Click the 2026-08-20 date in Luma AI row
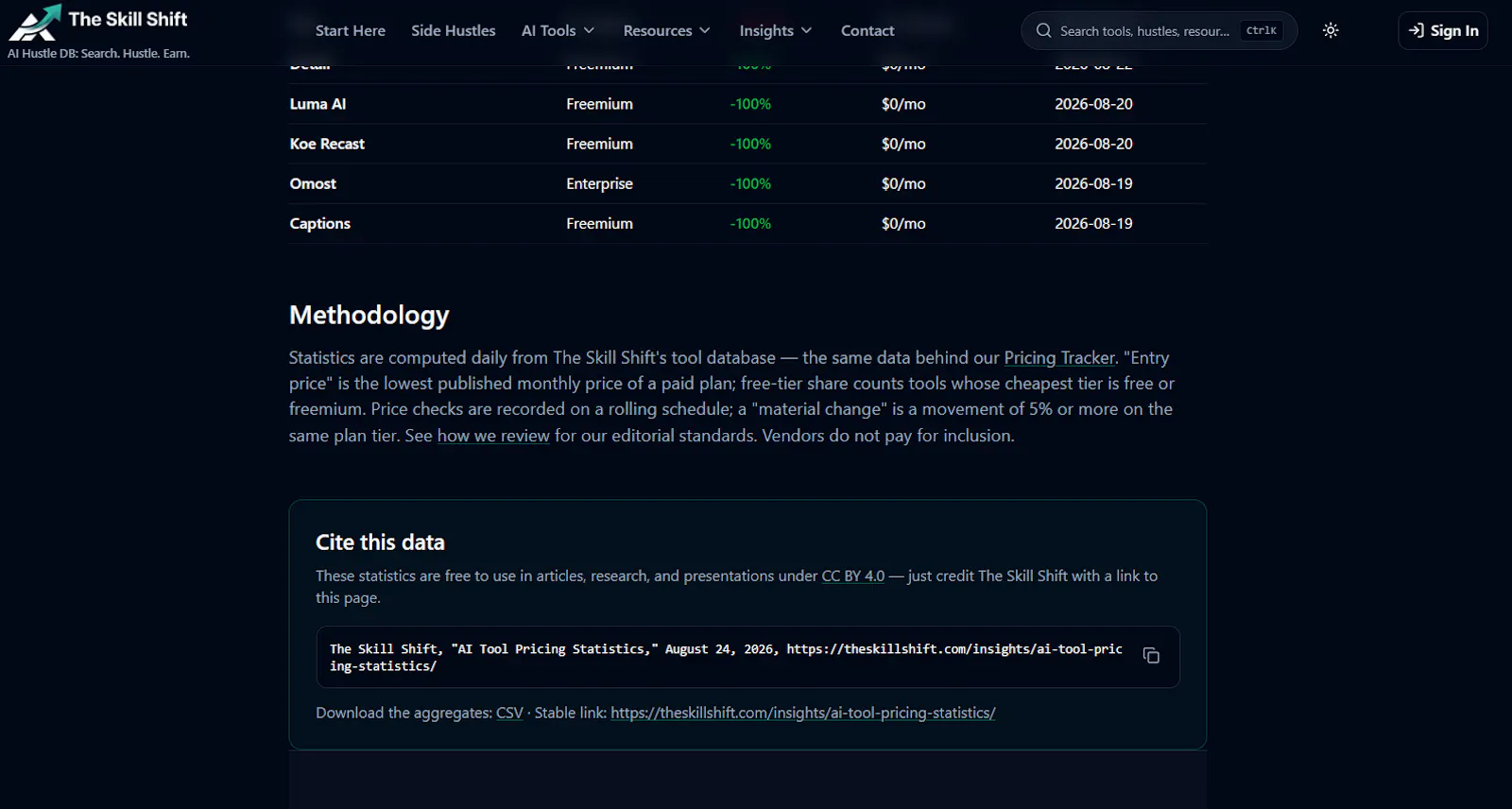1512x809 pixels. pos(1093,104)
